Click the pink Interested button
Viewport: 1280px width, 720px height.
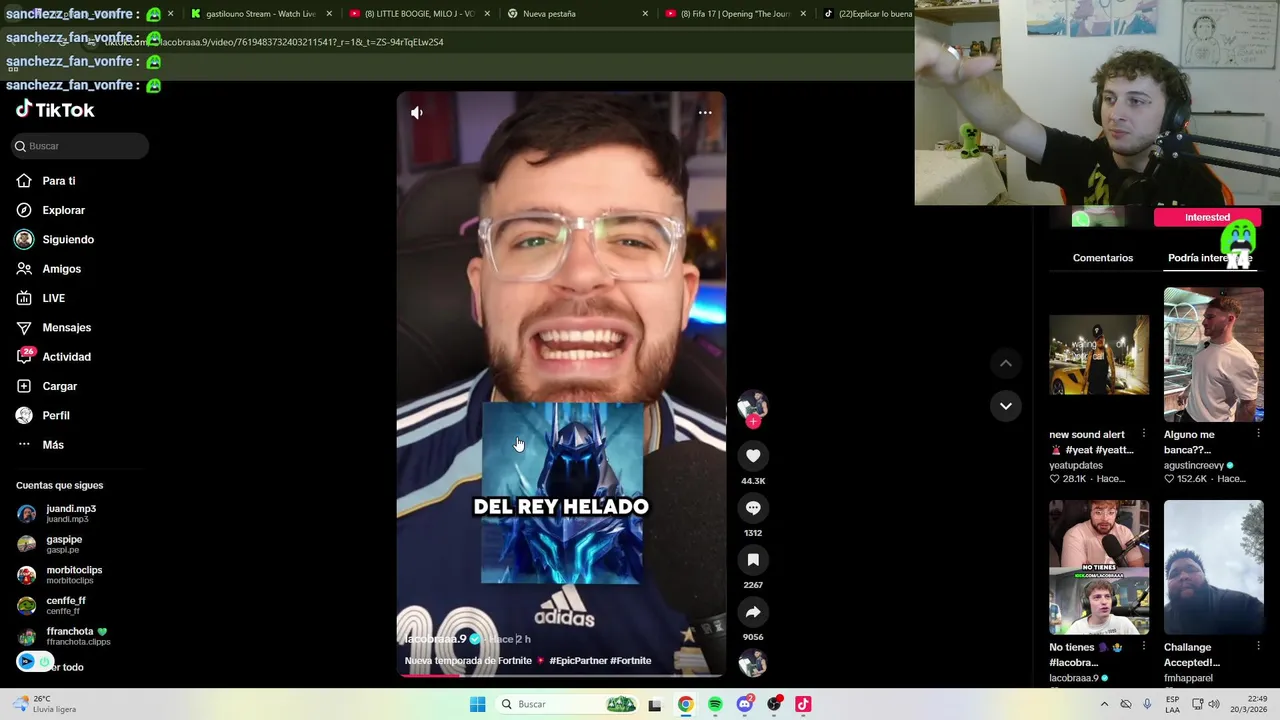click(1207, 217)
